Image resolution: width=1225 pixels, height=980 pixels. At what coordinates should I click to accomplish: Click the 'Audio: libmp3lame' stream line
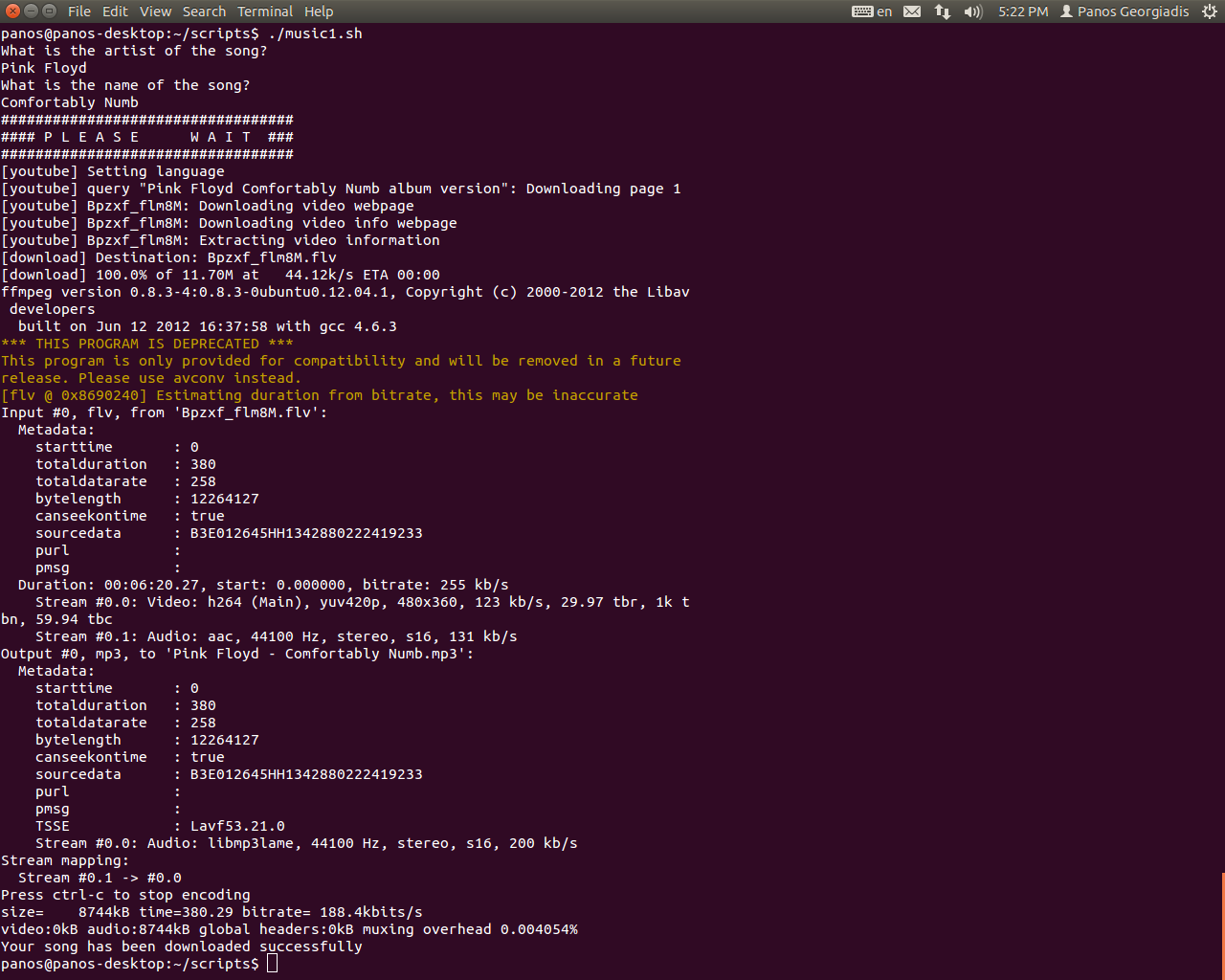coord(306,843)
